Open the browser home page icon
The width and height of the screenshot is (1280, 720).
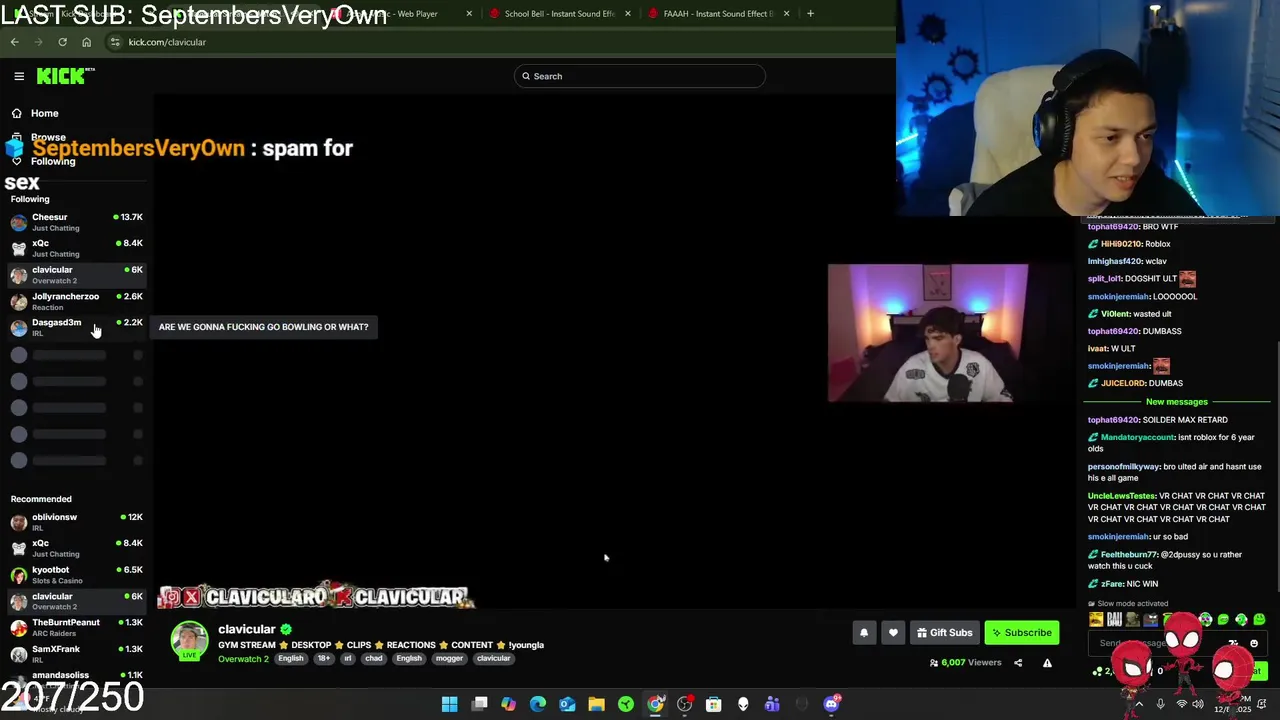pos(86,42)
